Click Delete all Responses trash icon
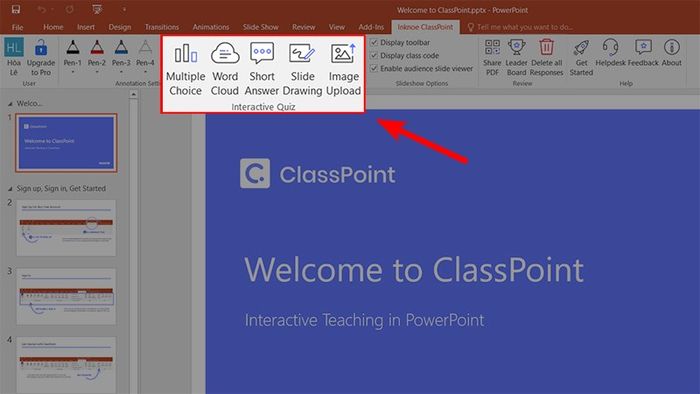Viewport: 700px width, 394px height. (546, 47)
